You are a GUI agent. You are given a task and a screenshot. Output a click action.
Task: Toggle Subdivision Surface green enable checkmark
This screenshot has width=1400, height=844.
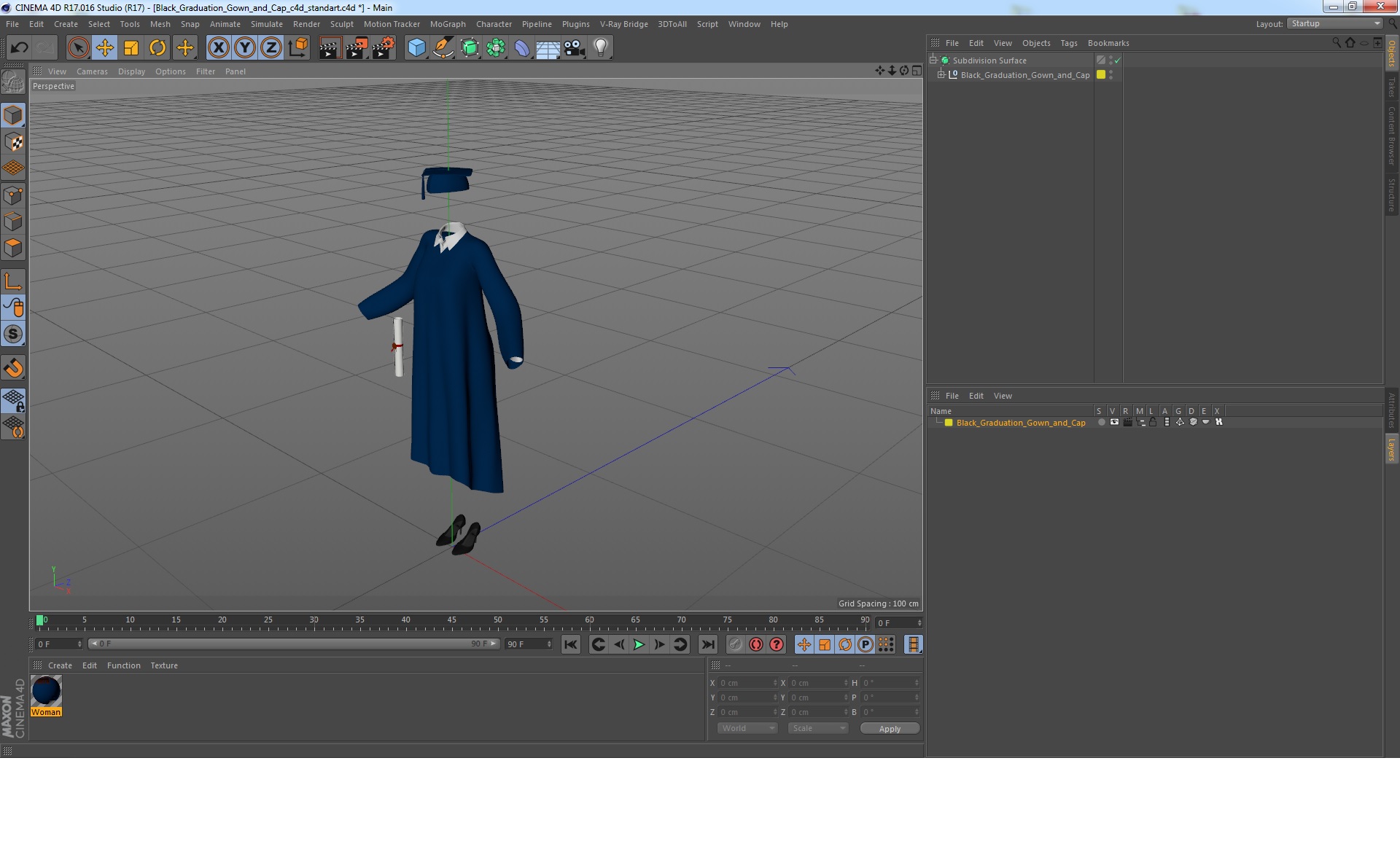coord(1117,60)
